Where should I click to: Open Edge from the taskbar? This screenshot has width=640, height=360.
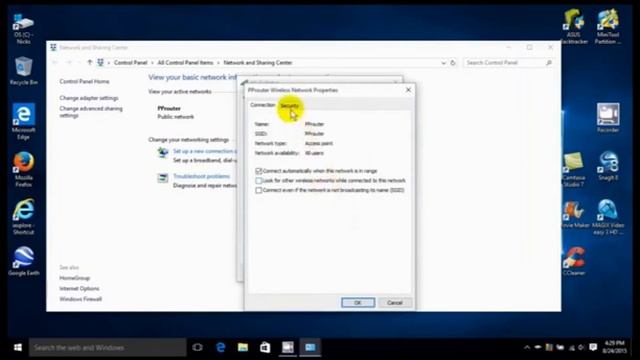click(x=220, y=347)
